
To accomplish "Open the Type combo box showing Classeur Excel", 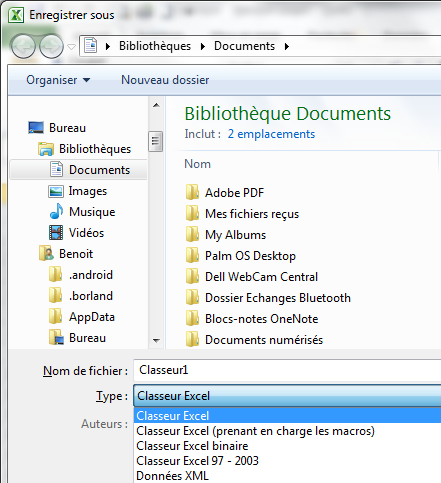I will click(287, 396).
